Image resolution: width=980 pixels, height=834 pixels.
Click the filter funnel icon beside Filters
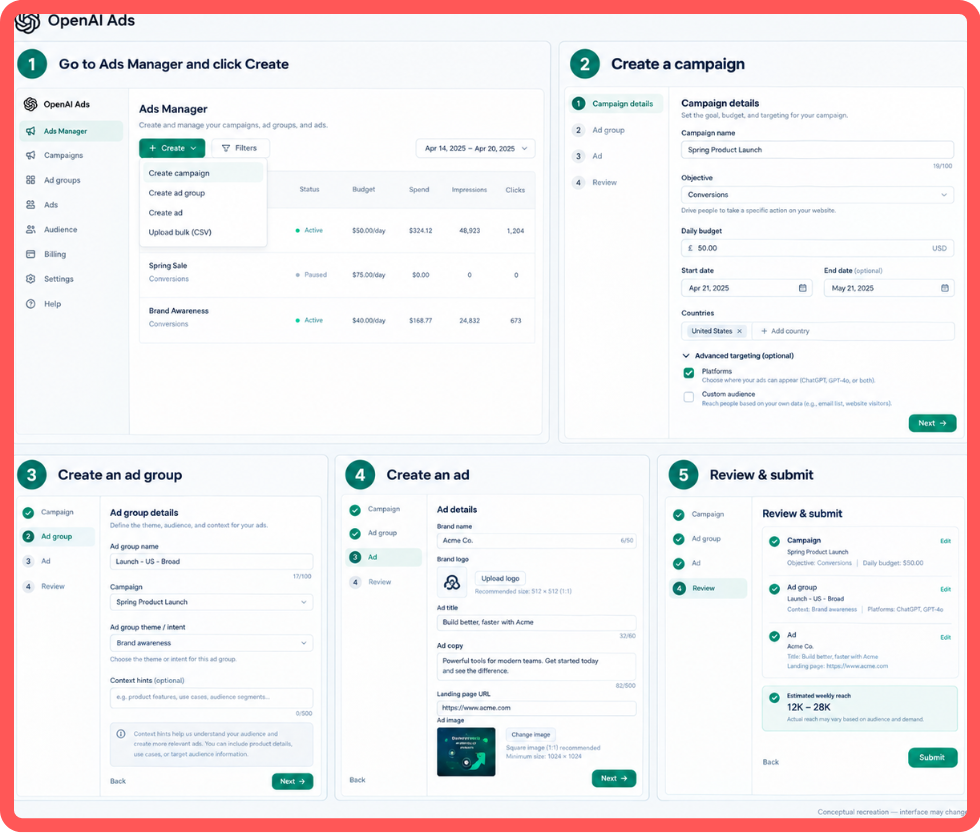226,148
